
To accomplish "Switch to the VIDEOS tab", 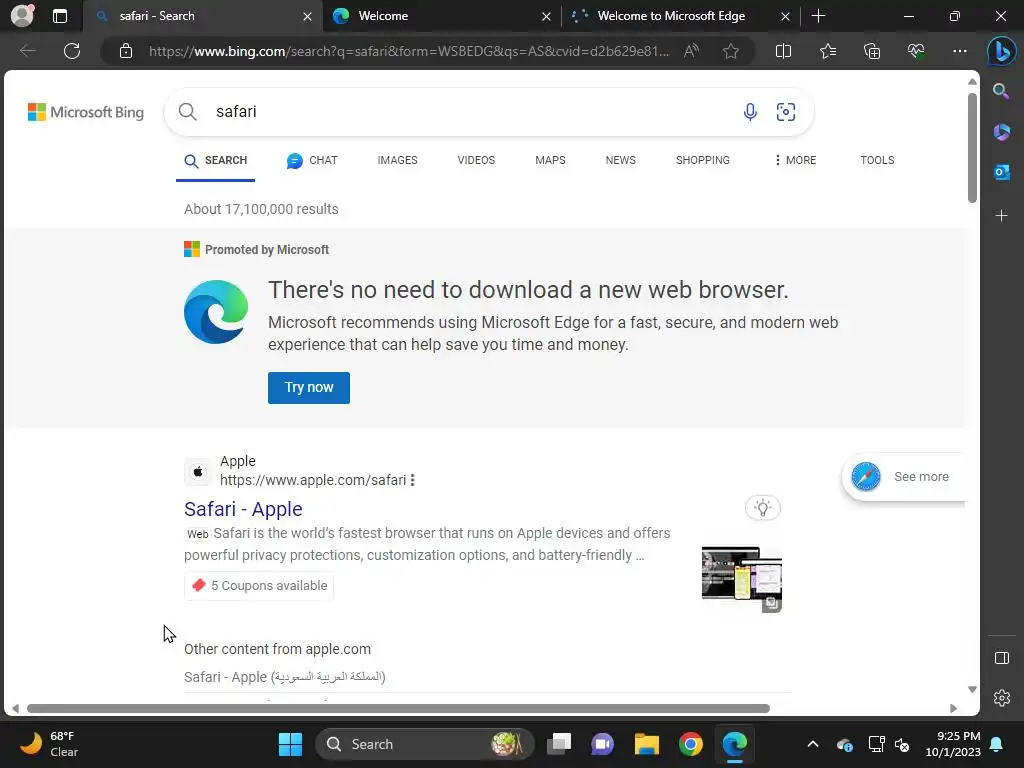I will coord(476,161).
